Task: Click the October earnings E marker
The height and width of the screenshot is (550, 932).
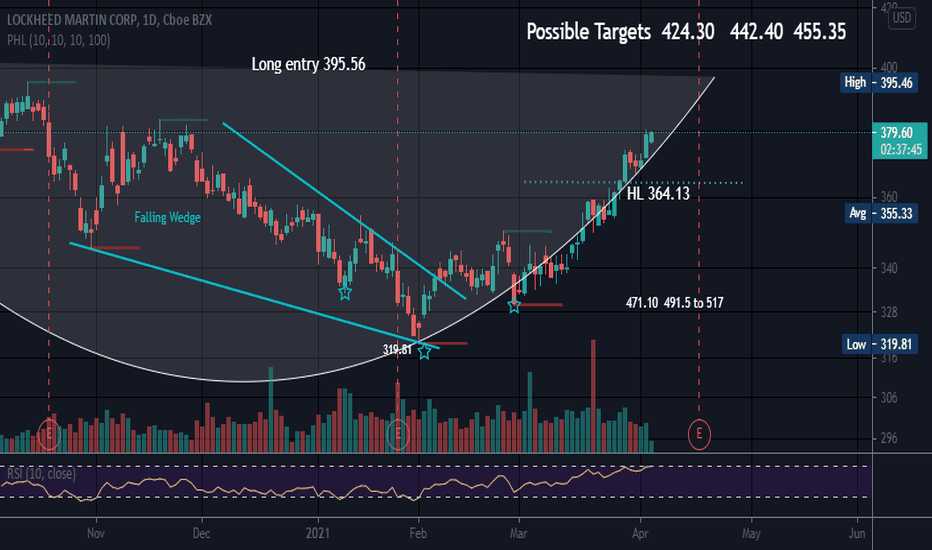Action: point(49,434)
